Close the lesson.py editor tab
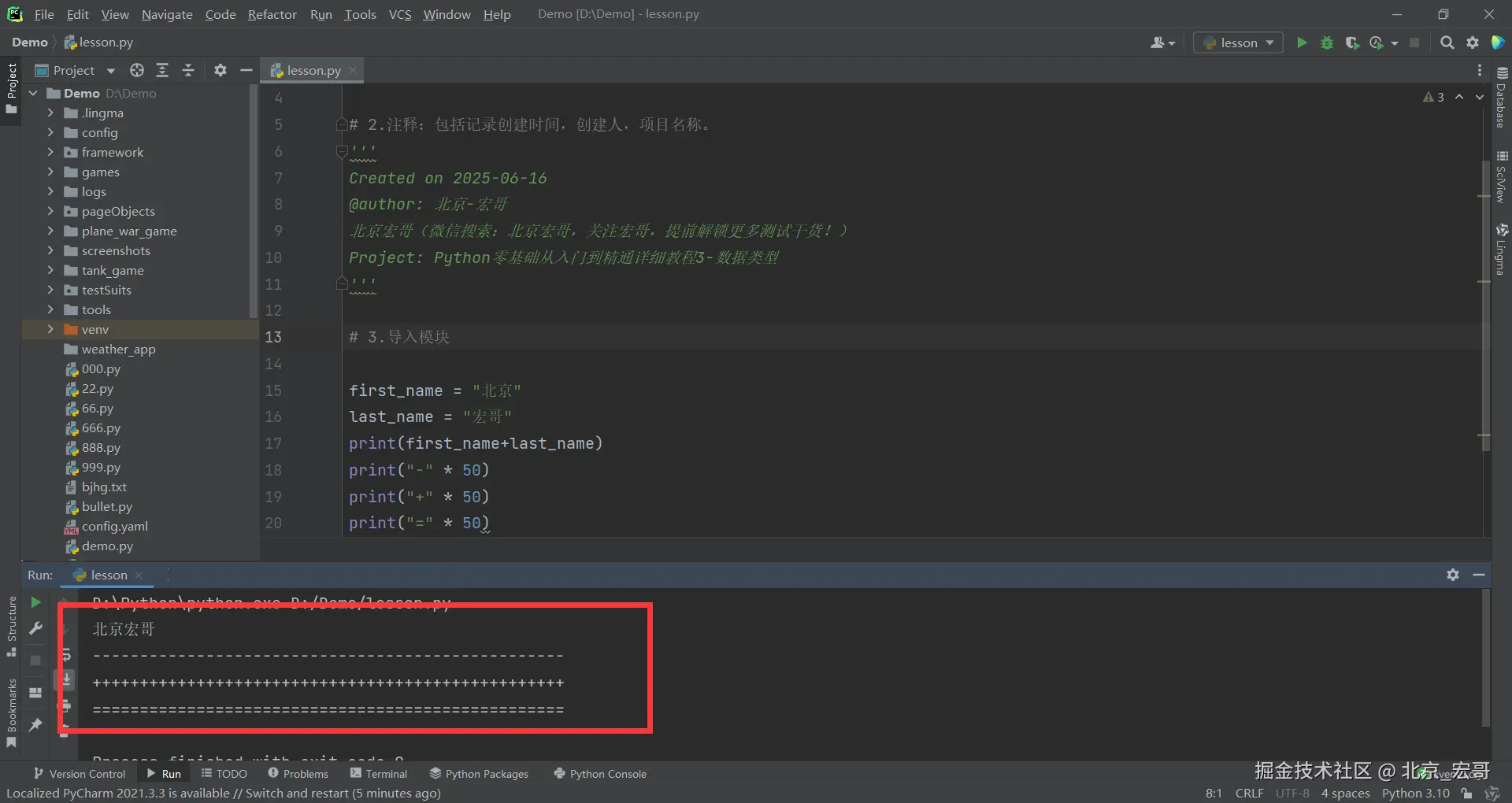The image size is (1512, 803). click(x=353, y=70)
